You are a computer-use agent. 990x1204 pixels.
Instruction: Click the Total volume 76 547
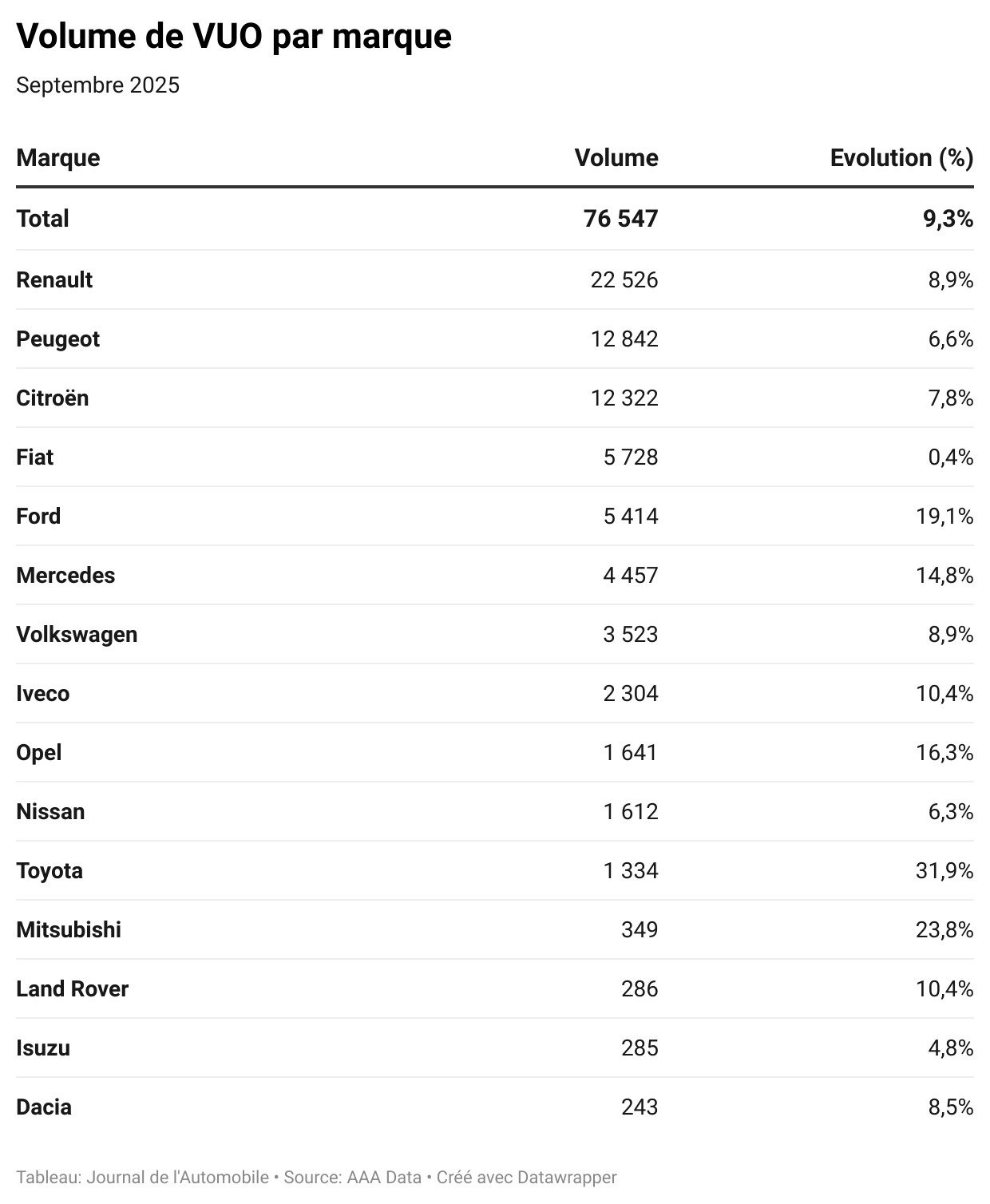[x=620, y=219]
